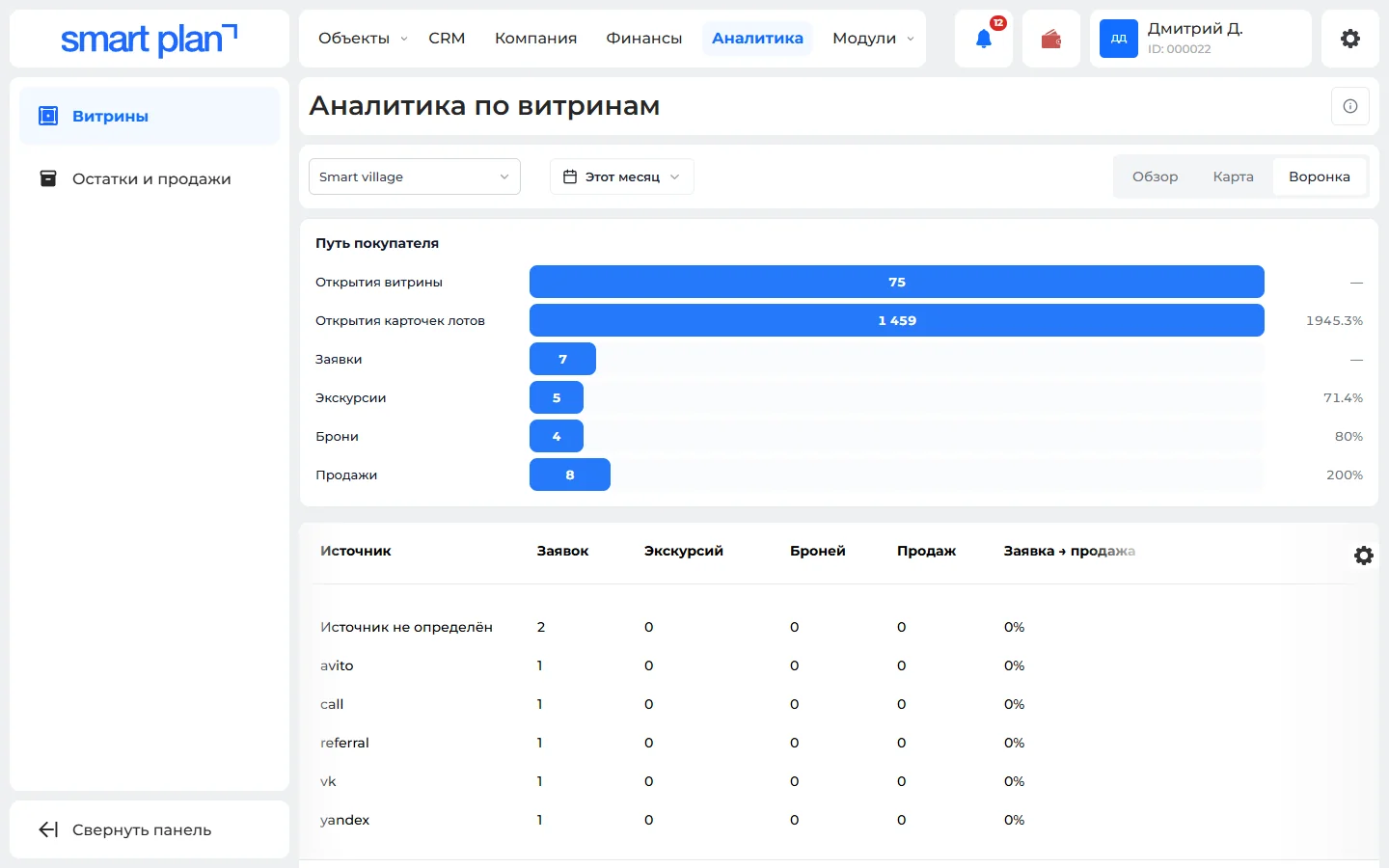Expand the Модули menu
Viewport: 1389px width, 868px height.
click(x=873, y=39)
